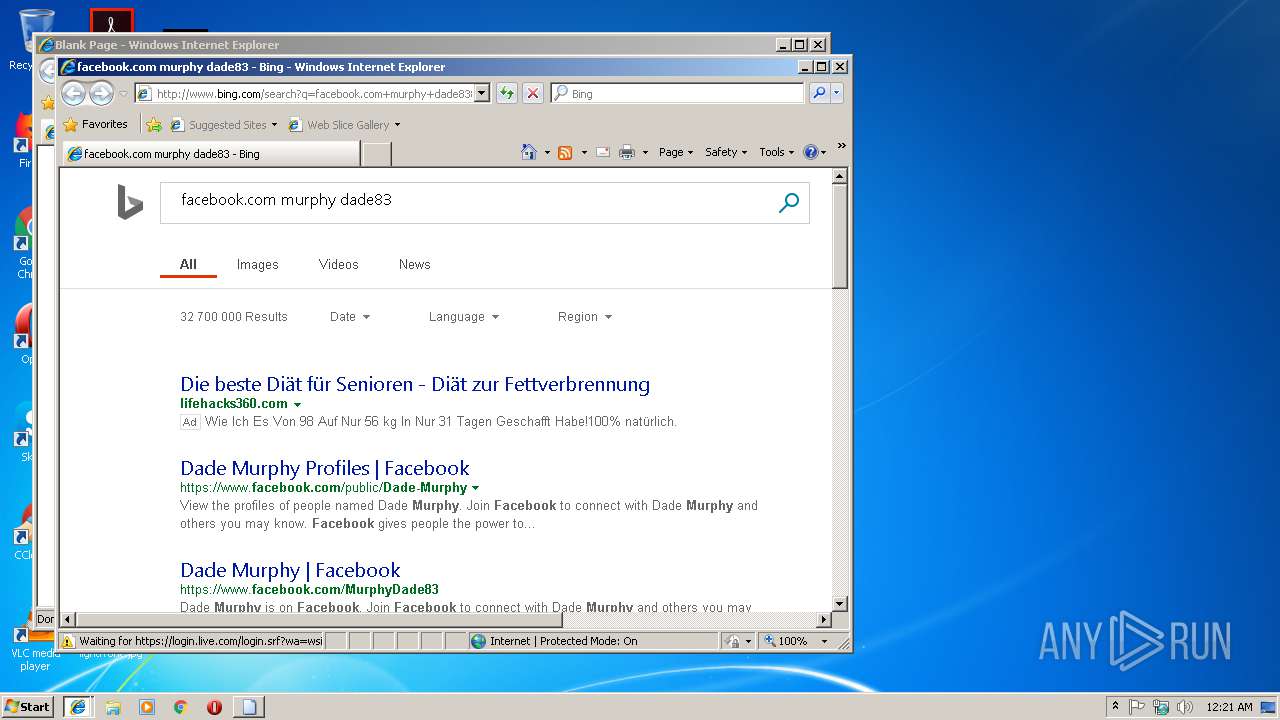Viewport: 1280px width, 720px height.
Task: Switch to the Images tab
Action: click(x=257, y=264)
